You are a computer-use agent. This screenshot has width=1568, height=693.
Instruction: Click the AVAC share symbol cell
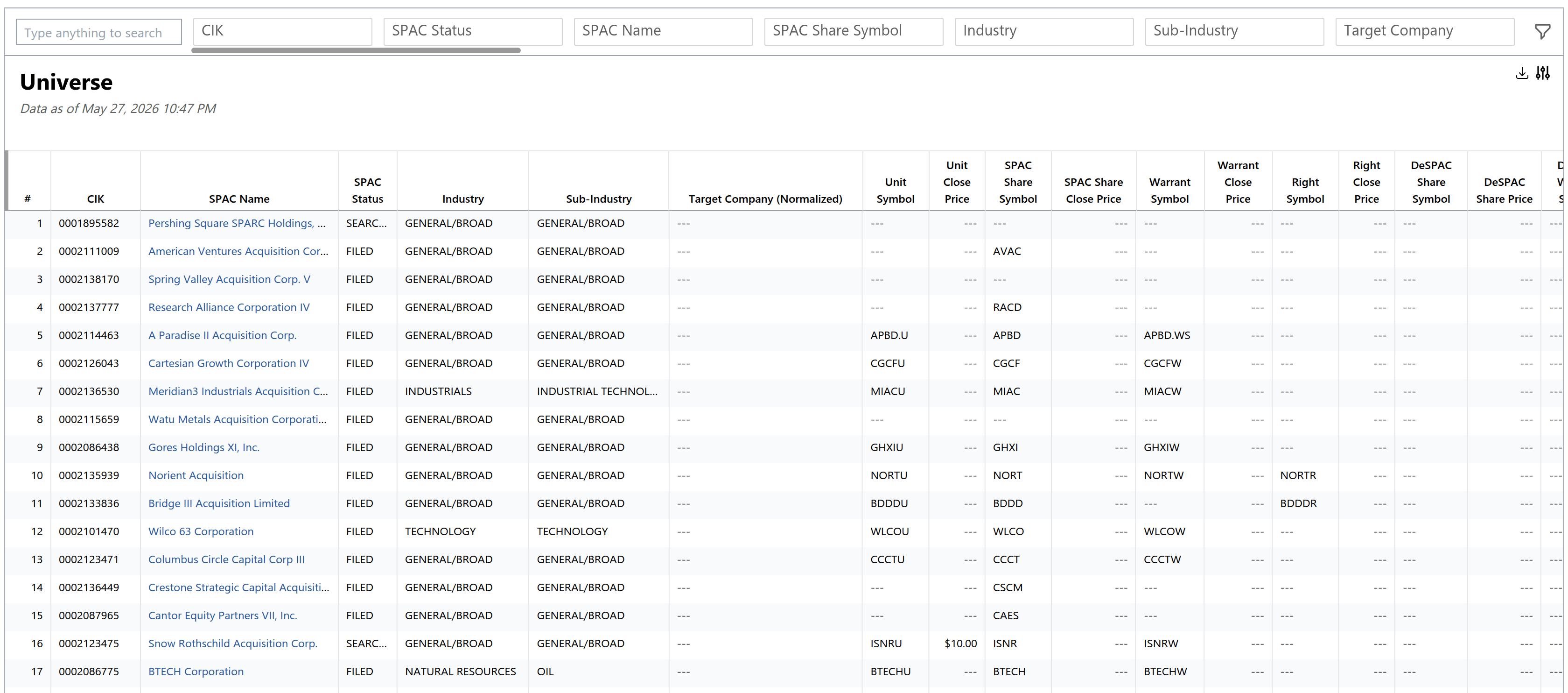click(1007, 252)
